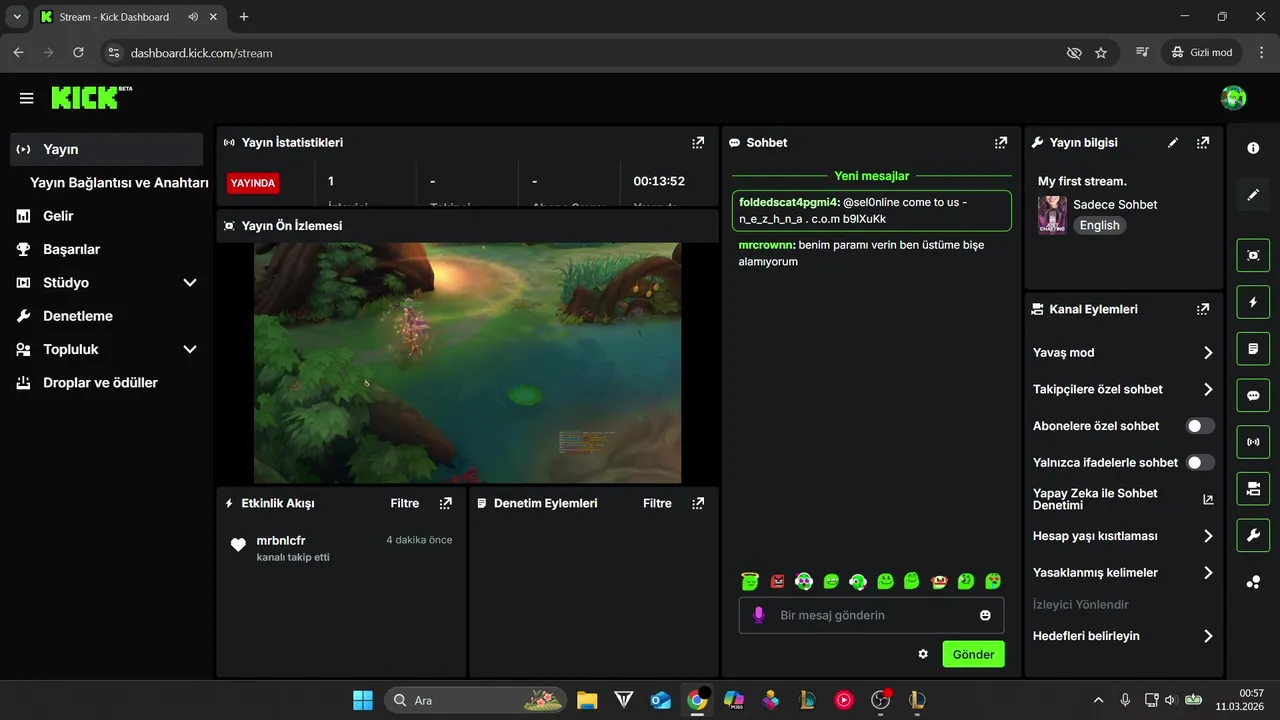Toggle the stream info camera widget icon
The width and height of the screenshot is (1280, 720).
coord(1253,489)
